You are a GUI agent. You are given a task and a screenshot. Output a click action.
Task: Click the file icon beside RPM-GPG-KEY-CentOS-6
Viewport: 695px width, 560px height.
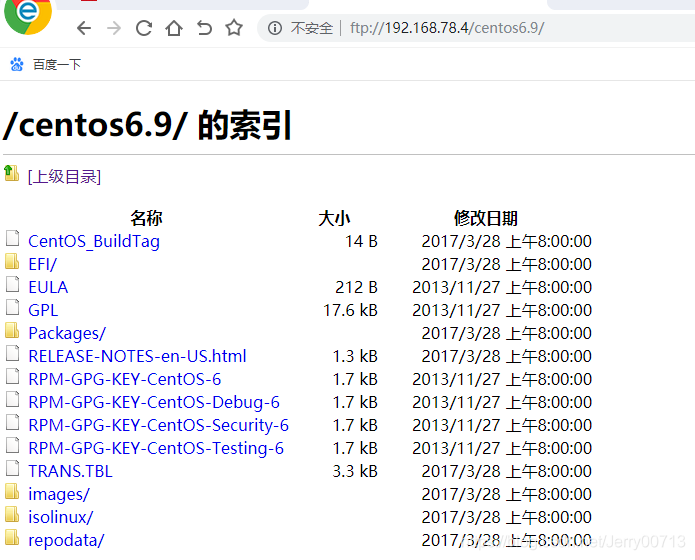(x=12, y=376)
